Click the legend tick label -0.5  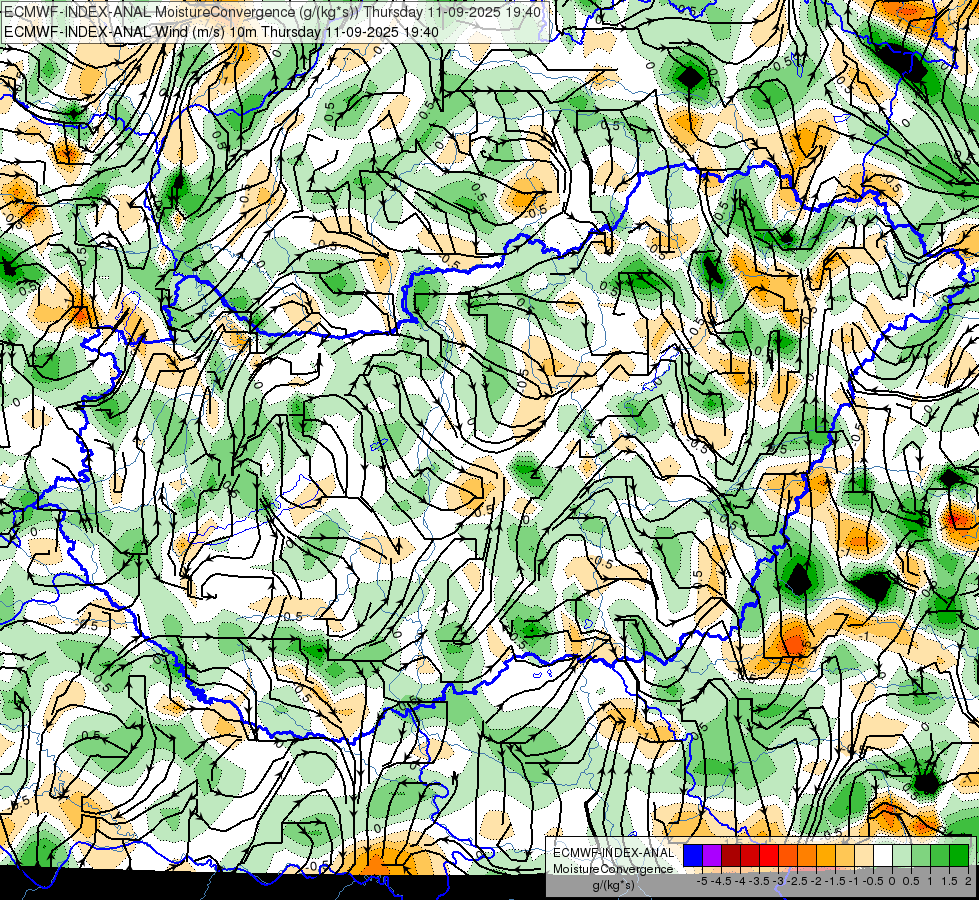point(873,881)
